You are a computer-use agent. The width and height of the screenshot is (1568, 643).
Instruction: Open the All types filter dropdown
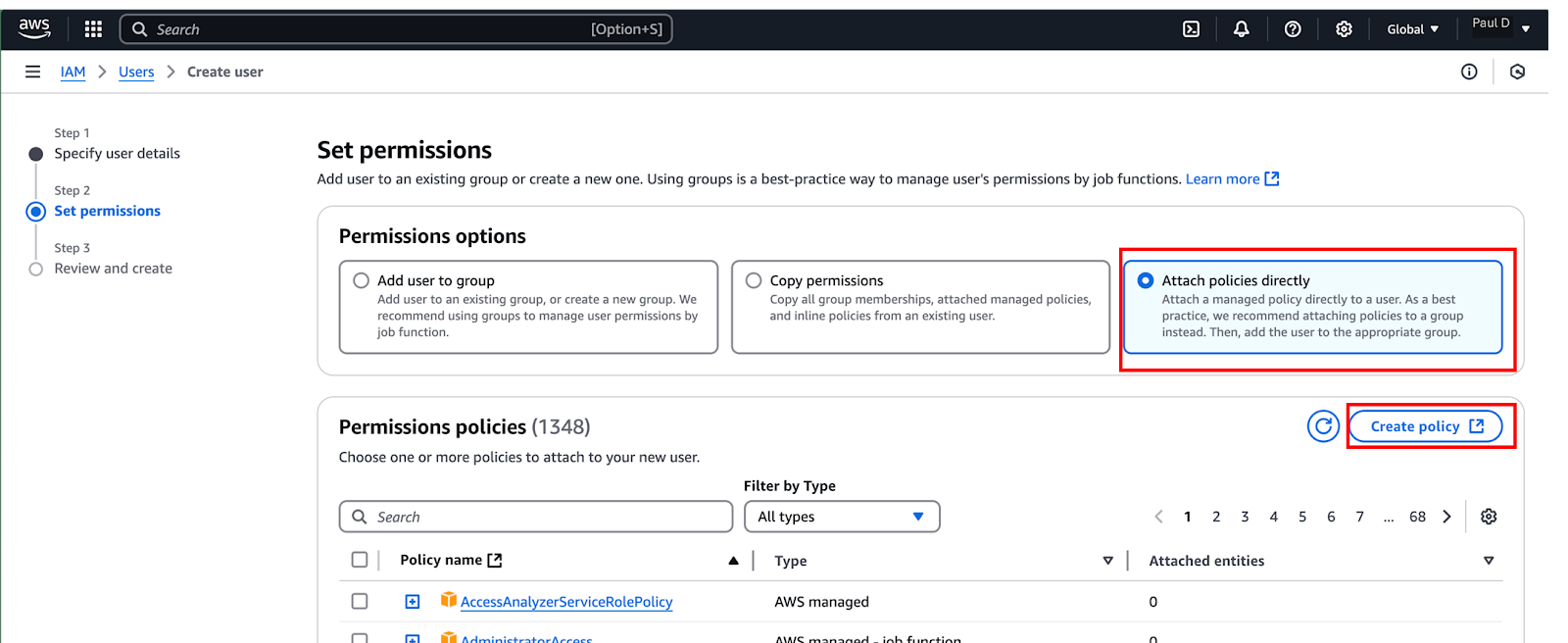842,517
